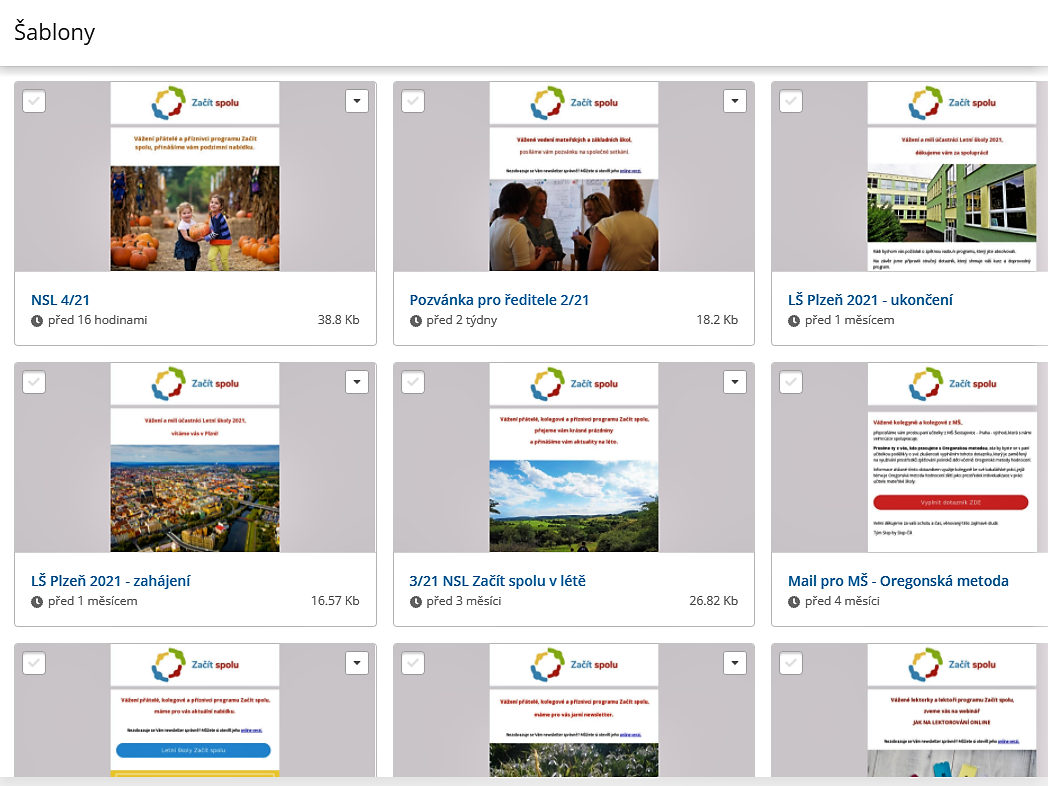
Task: Click clock icon under LŠ Plzeň 2021 - ukončení
Action: tap(794, 321)
